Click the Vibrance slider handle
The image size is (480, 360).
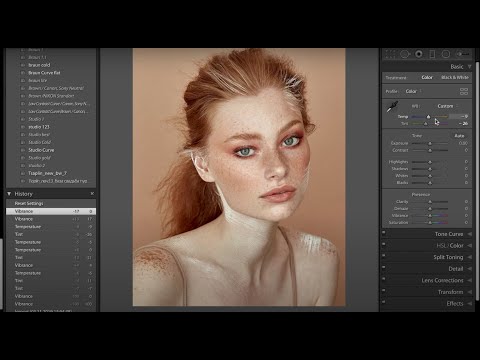tap(430, 216)
